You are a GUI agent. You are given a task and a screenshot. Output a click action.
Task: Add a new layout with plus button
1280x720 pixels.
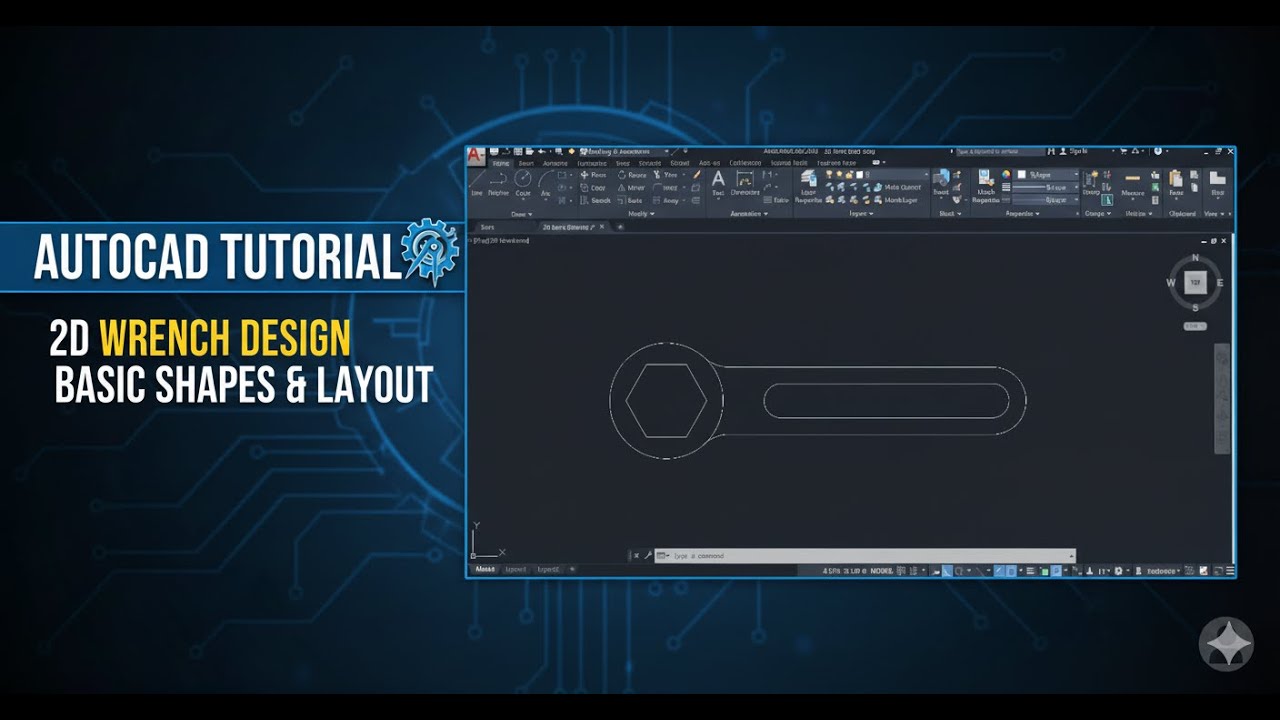[x=572, y=569]
